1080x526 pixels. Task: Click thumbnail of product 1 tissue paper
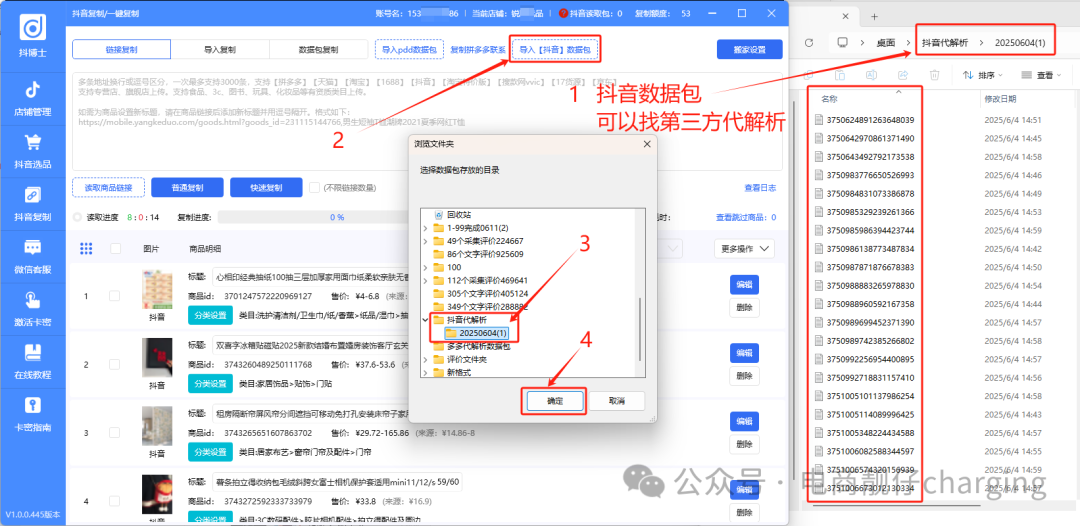[x=157, y=289]
